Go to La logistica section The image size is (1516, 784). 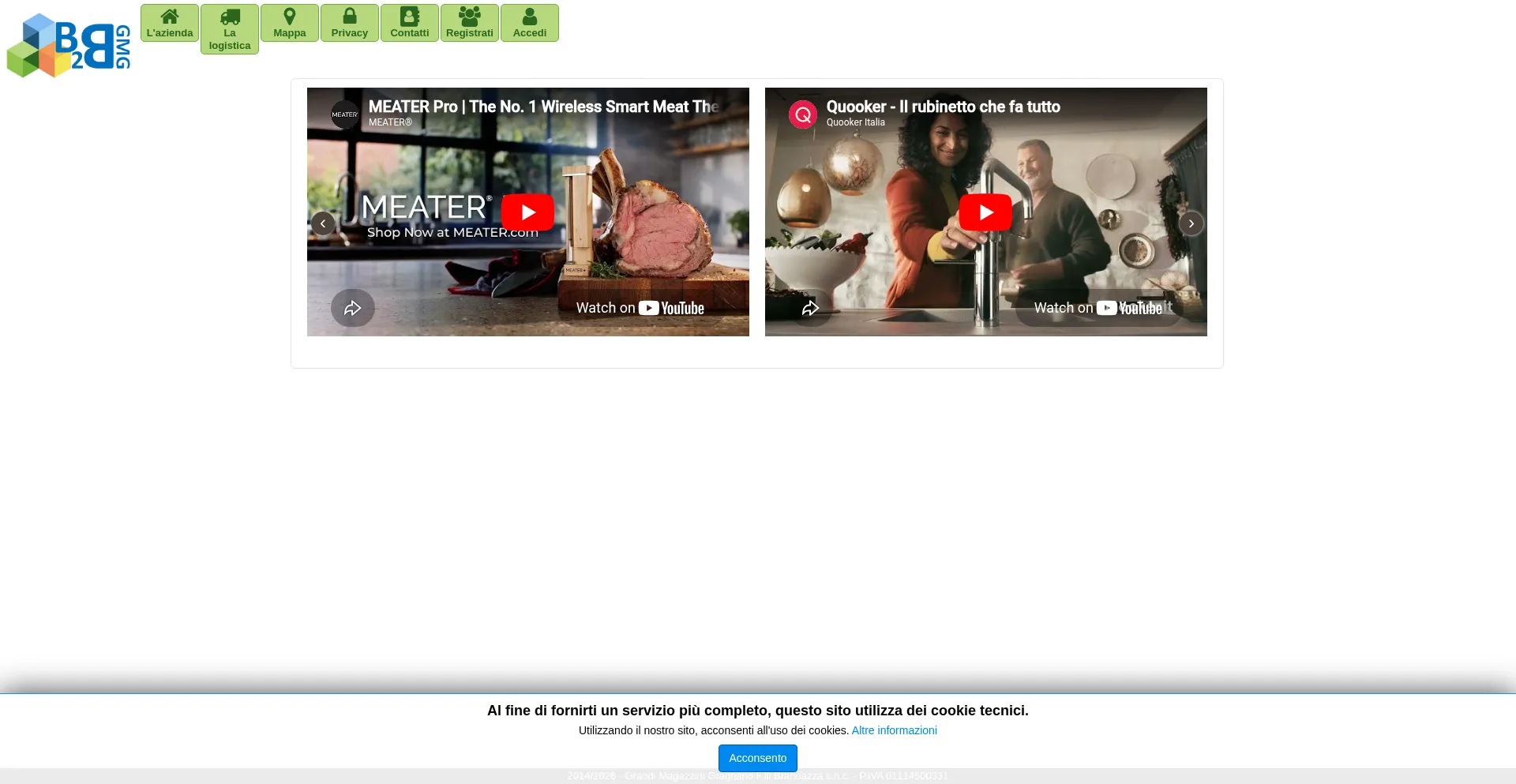(x=230, y=29)
